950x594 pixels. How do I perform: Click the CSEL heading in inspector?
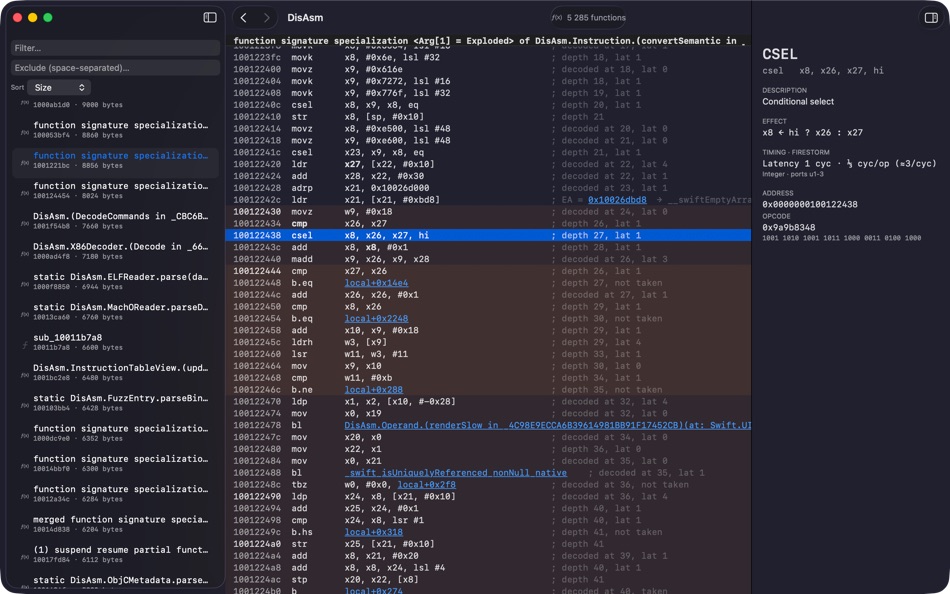pyautogui.click(x=780, y=54)
